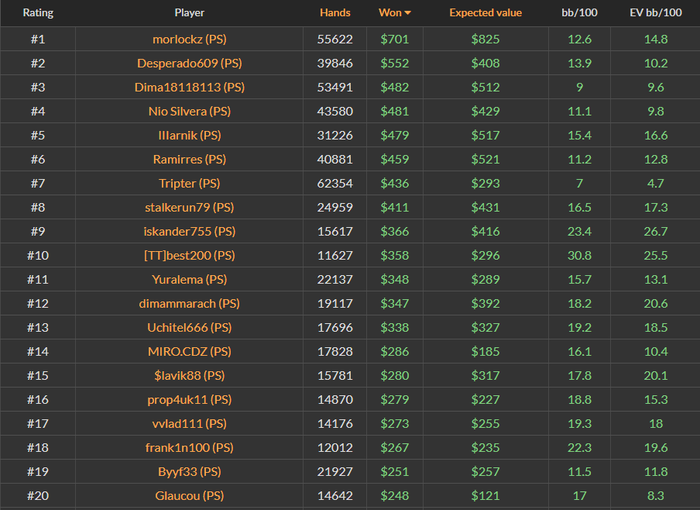Open [TT]best200 player profile
This screenshot has width=700, height=510.
189,255
